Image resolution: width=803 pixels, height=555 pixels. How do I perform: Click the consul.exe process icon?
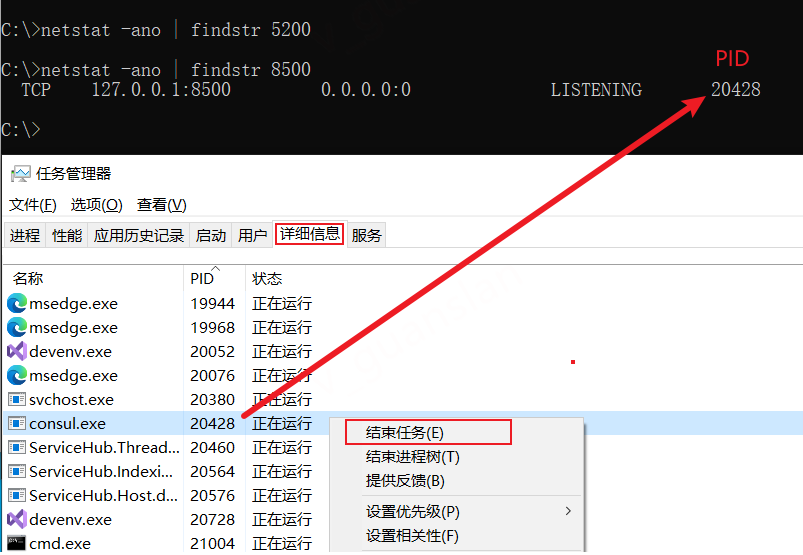pos(16,423)
